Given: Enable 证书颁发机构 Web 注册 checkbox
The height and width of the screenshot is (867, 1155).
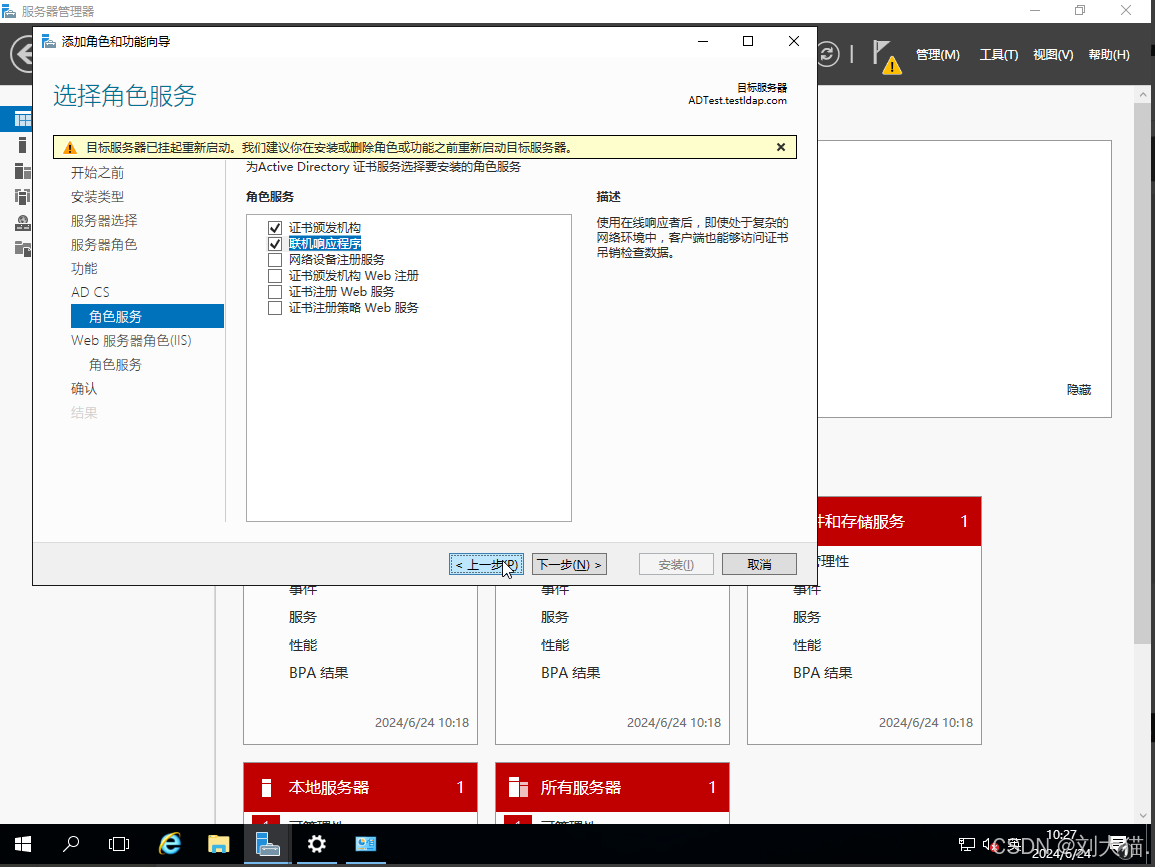Looking at the screenshot, I should click(275, 276).
